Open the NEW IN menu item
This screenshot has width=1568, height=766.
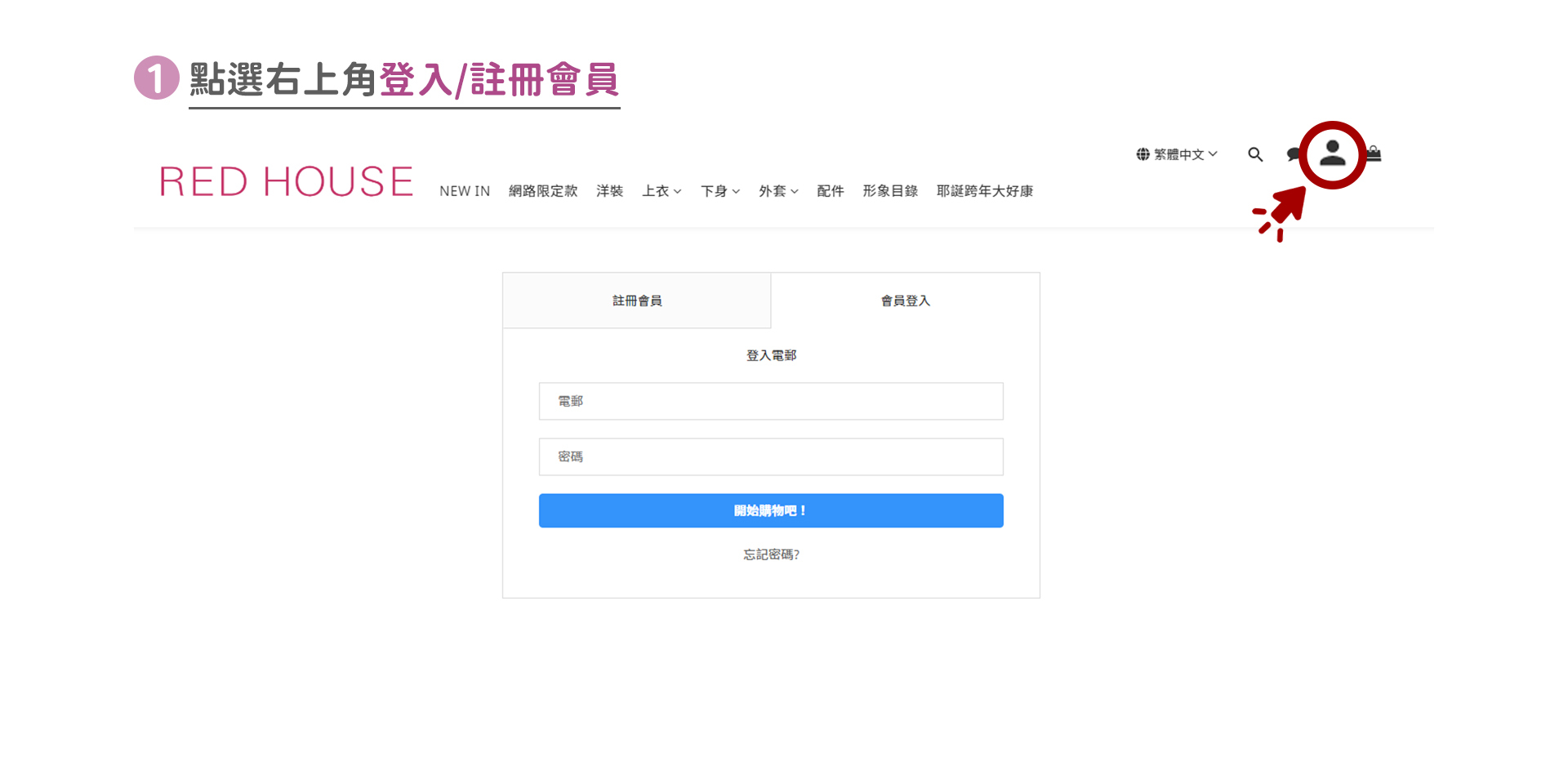[465, 191]
